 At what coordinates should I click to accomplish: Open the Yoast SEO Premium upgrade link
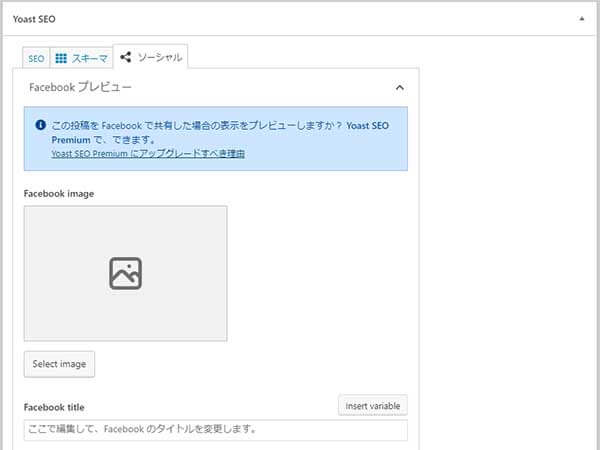(x=148, y=154)
